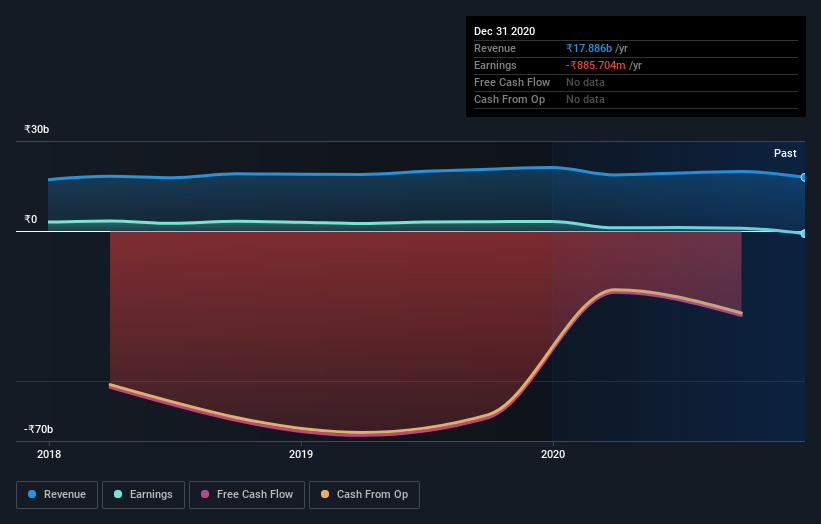Toggle the Cash From Op legend button
This screenshot has height=524, width=821.
364,495
